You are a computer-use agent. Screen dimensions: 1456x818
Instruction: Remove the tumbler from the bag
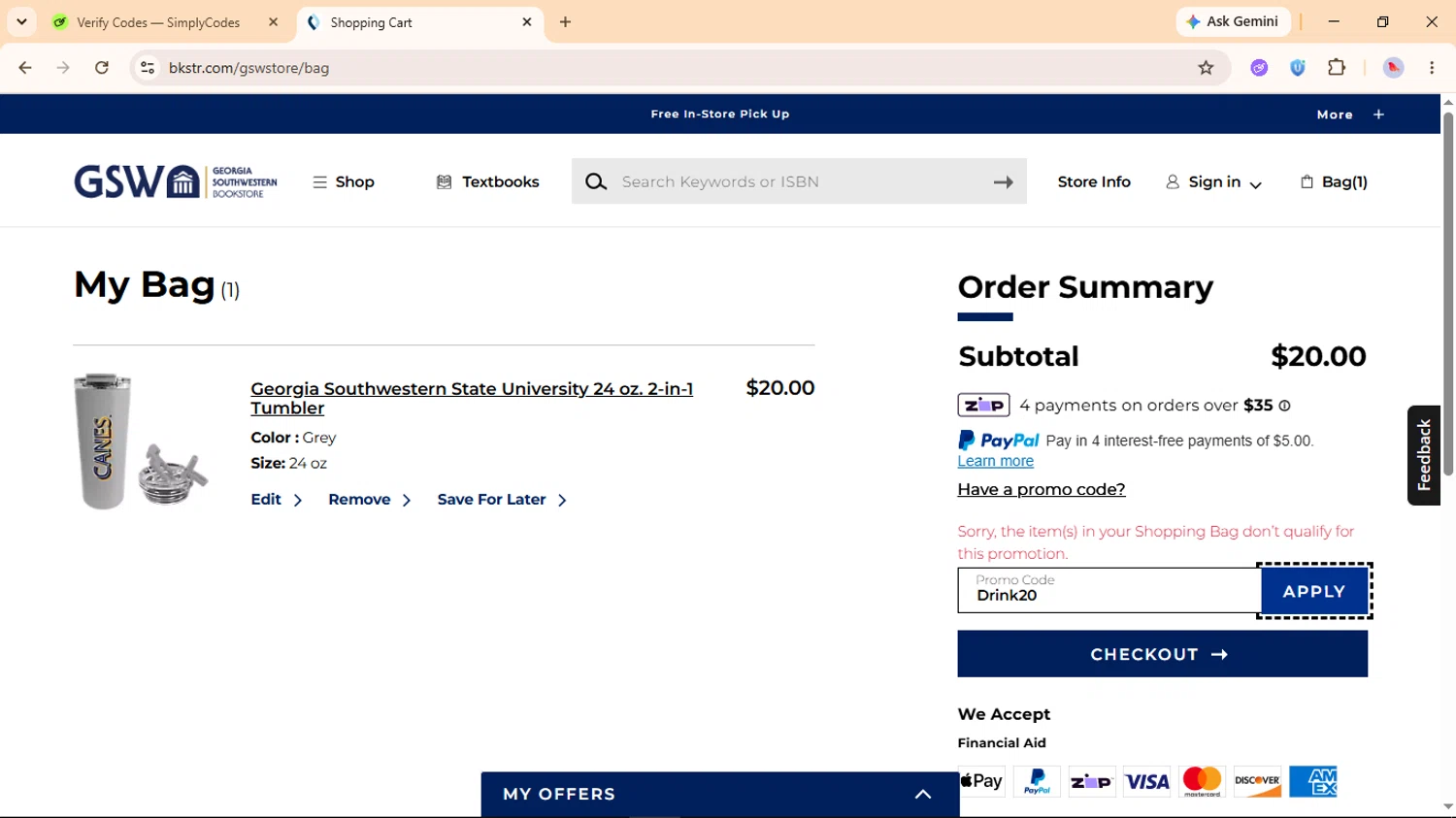pyautogui.click(x=370, y=500)
